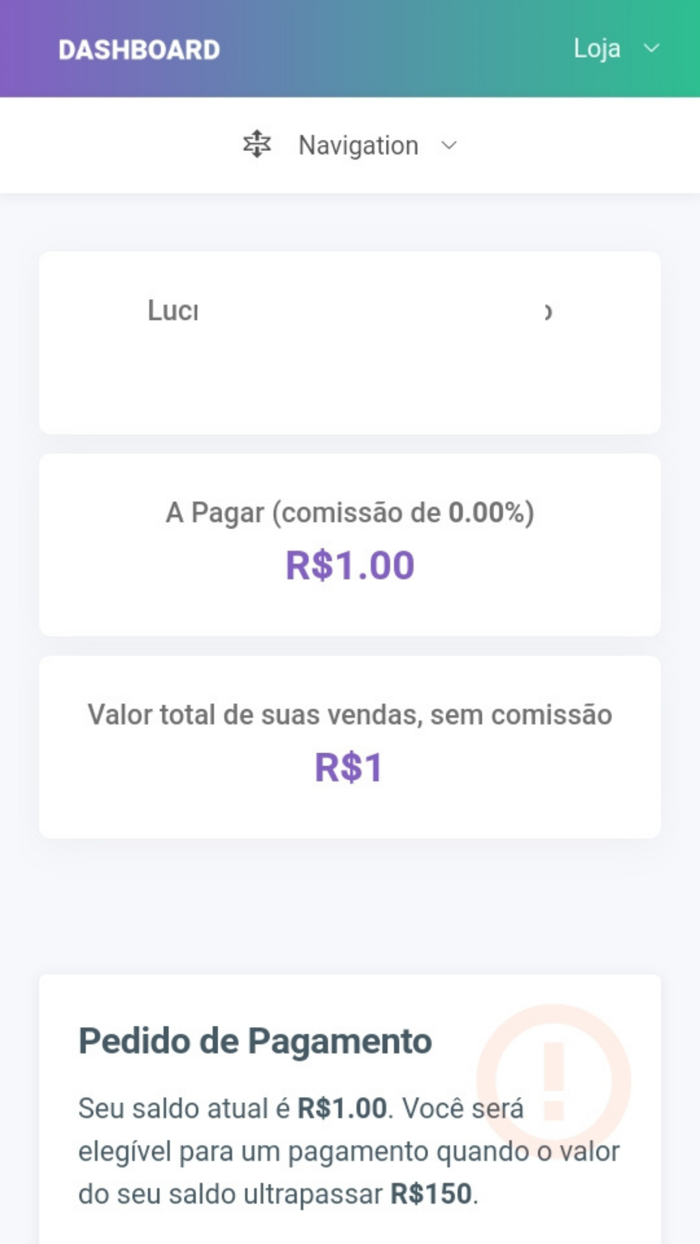Screen dimensions: 700x1244
Task: Click the A Pagar comissão card
Action: (350, 543)
